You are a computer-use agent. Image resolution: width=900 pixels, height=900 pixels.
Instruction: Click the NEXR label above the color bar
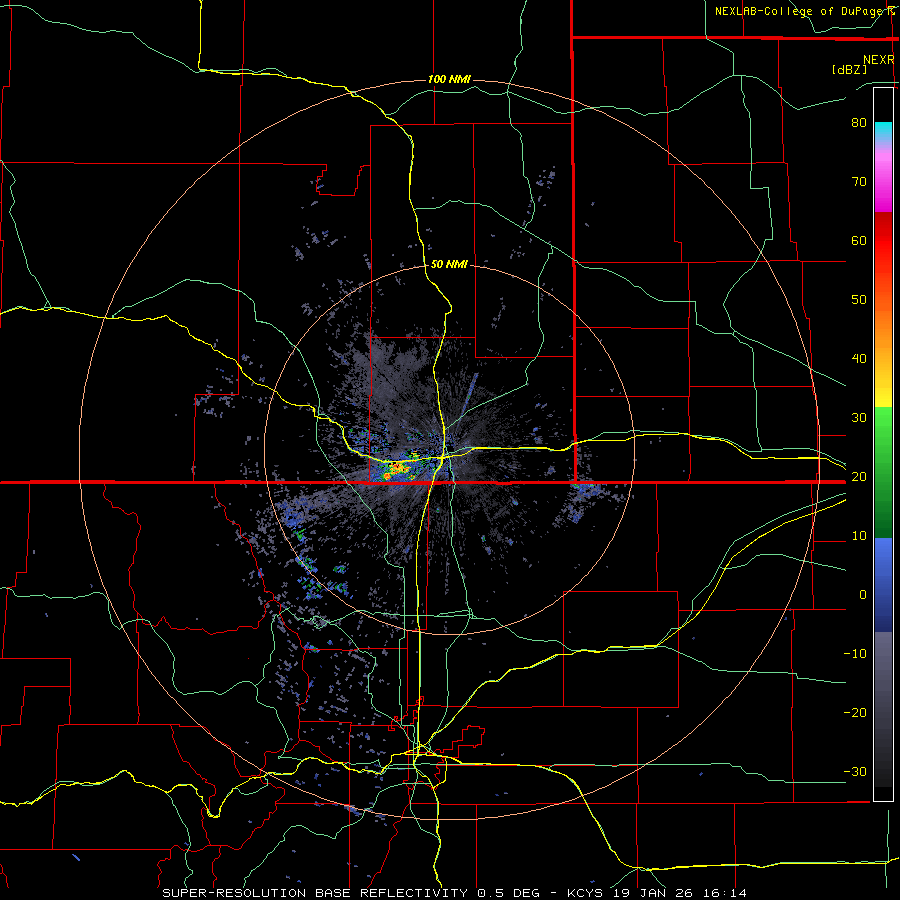(878, 60)
